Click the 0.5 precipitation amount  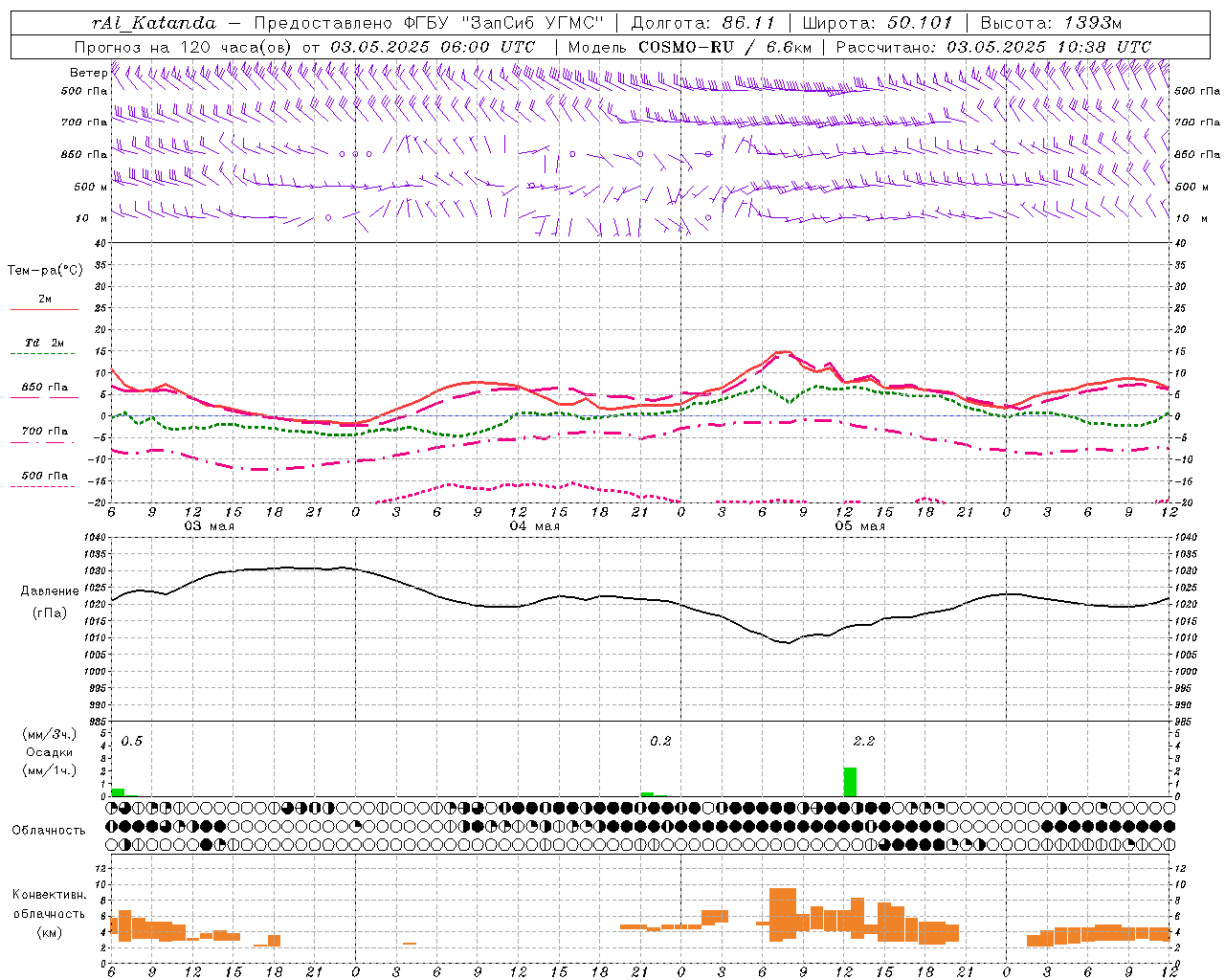(131, 742)
